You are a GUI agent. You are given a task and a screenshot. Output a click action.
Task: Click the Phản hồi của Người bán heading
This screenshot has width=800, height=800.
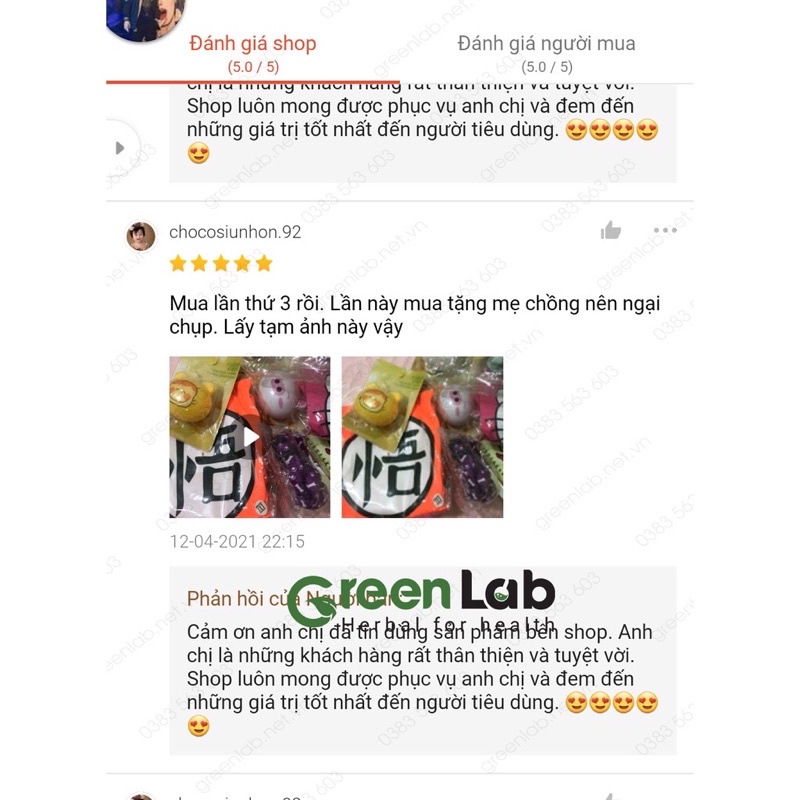tap(289, 598)
